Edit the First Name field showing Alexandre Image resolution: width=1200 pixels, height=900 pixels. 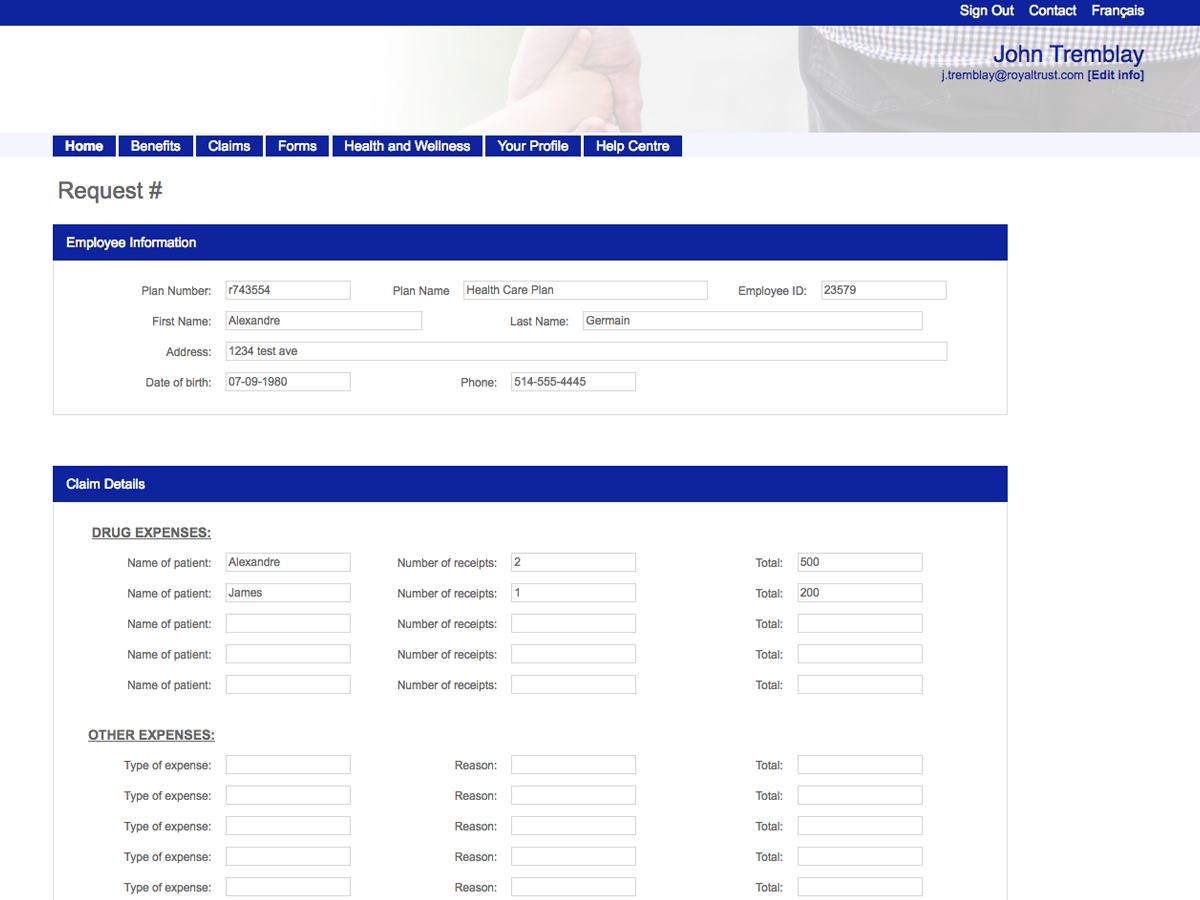pos(323,320)
